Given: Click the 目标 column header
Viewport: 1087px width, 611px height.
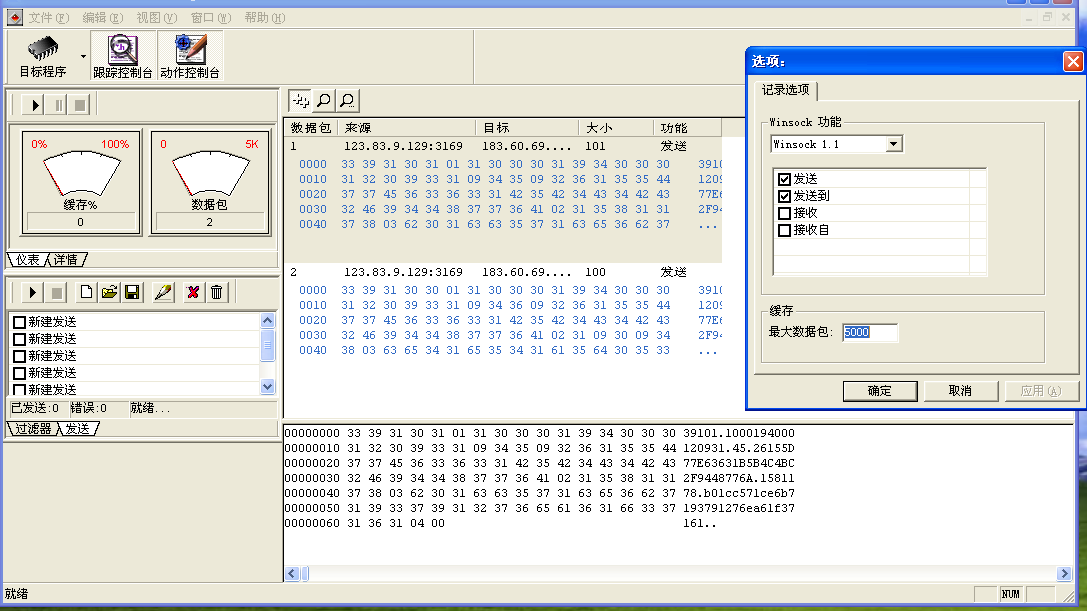Looking at the screenshot, I should [527, 128].
